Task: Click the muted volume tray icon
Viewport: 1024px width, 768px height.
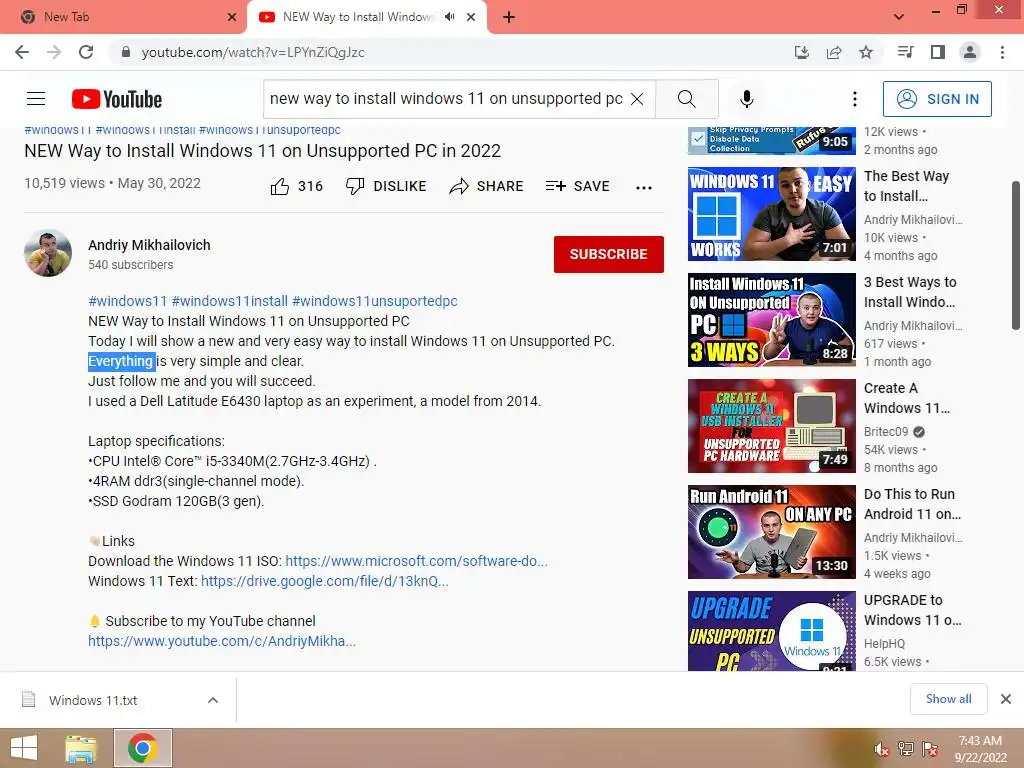Action: pos(881,749)
